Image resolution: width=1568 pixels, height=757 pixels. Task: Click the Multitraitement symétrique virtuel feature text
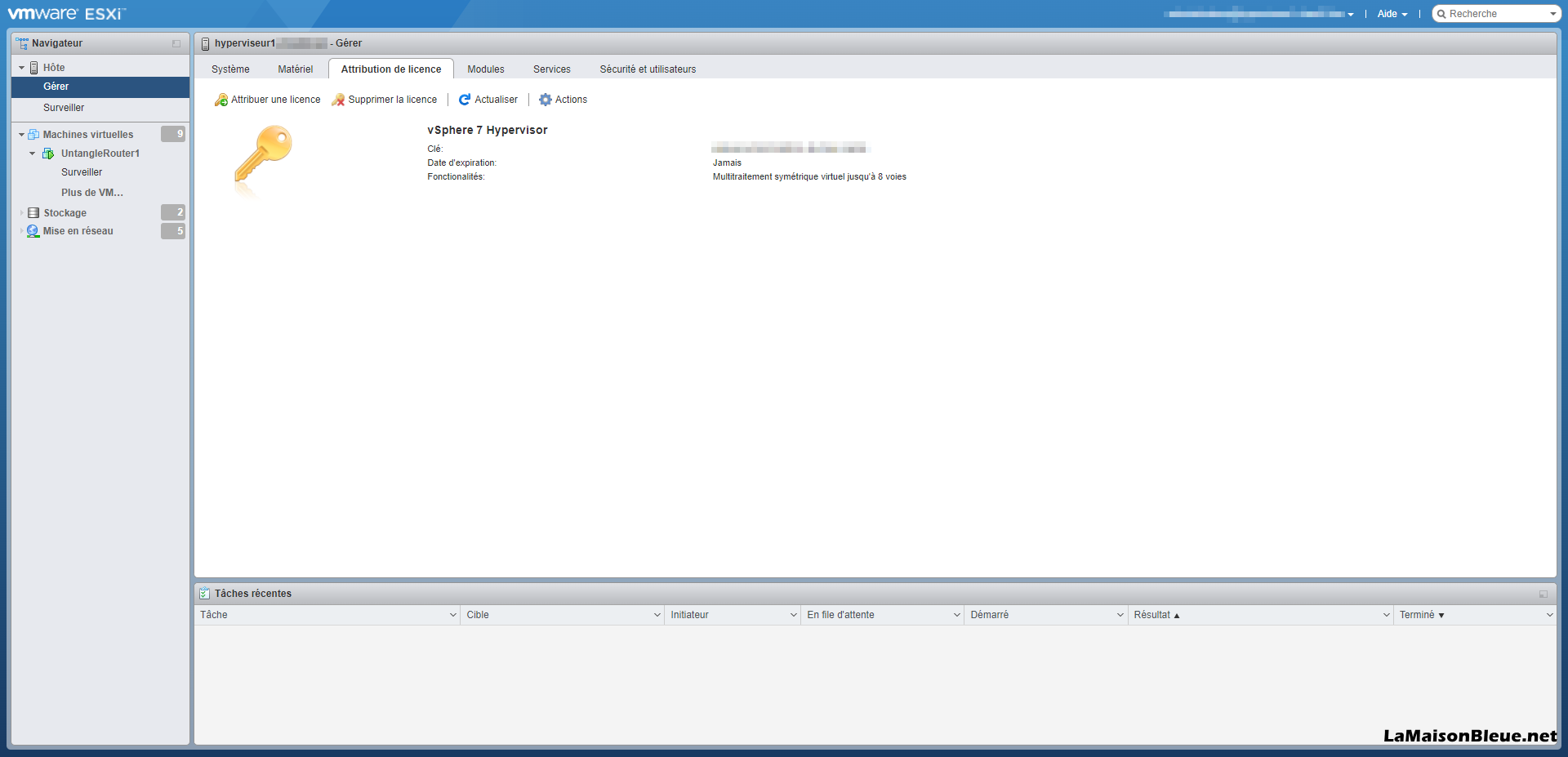pos(809,177)
